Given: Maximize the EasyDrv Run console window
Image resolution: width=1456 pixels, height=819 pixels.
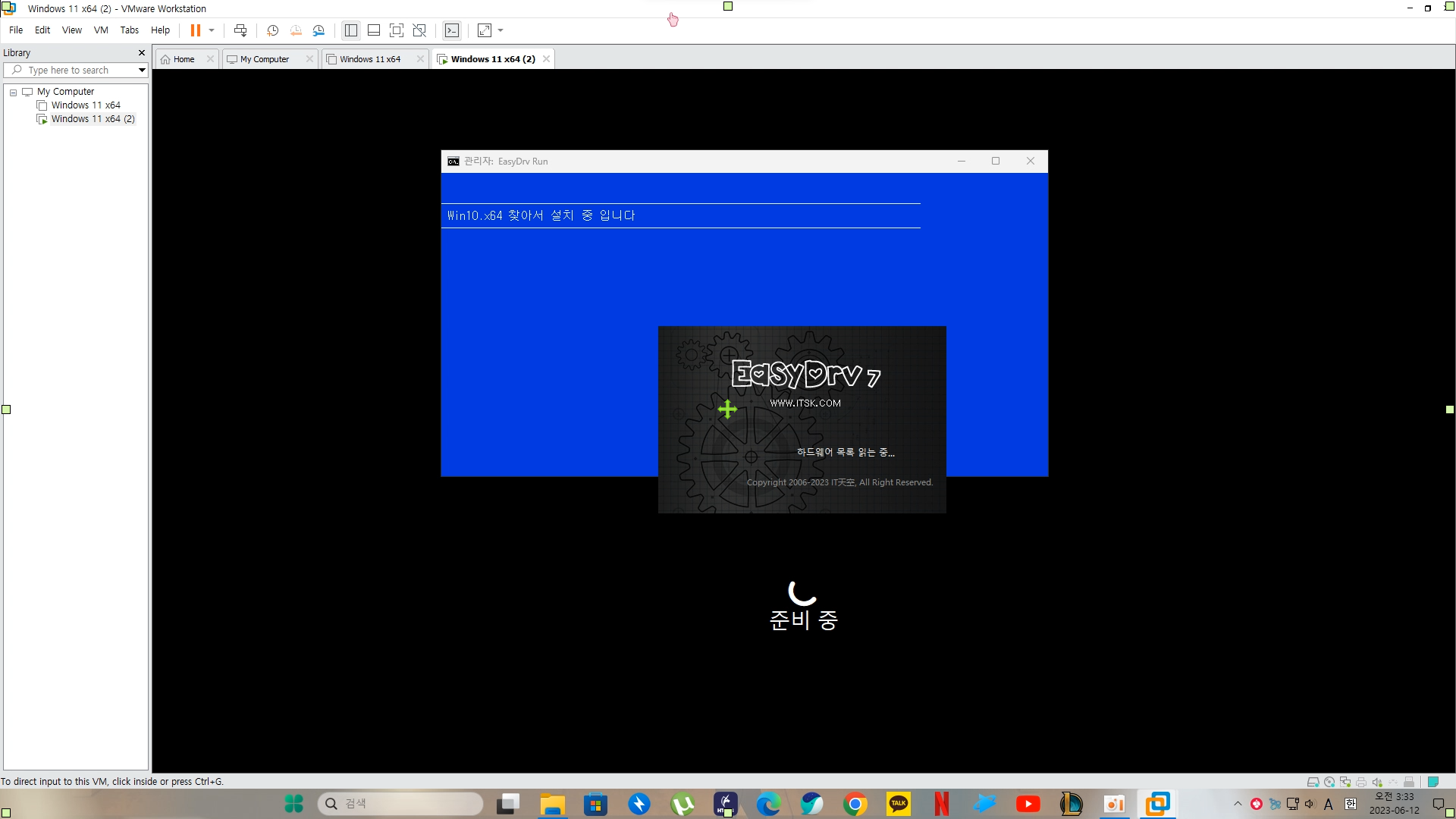Looking at the screenshot, I should pos(996,161).
